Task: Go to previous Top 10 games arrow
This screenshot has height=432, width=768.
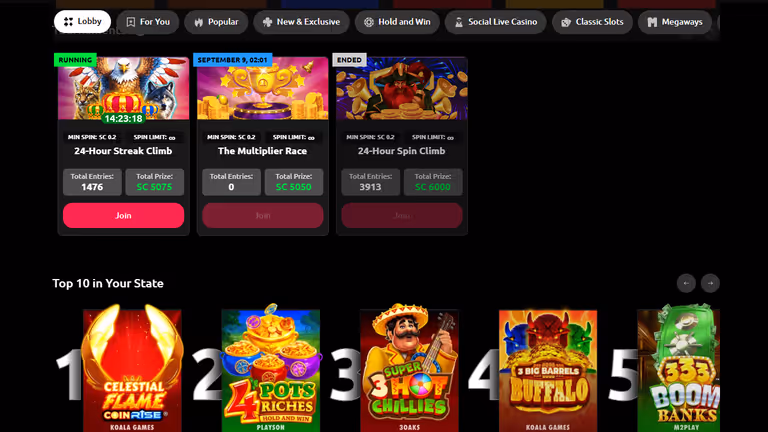Action: tap(686, 283)
